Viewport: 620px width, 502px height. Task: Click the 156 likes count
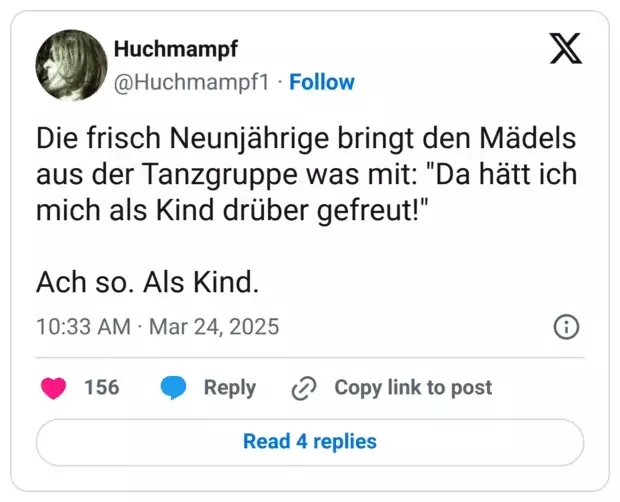[102, 387]
